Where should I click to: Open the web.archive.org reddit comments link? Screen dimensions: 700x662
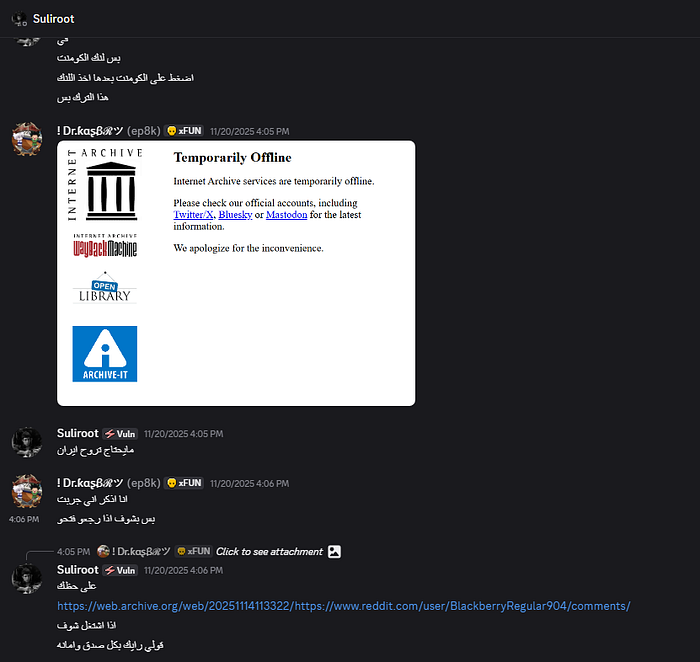click(x=344, y=606)
